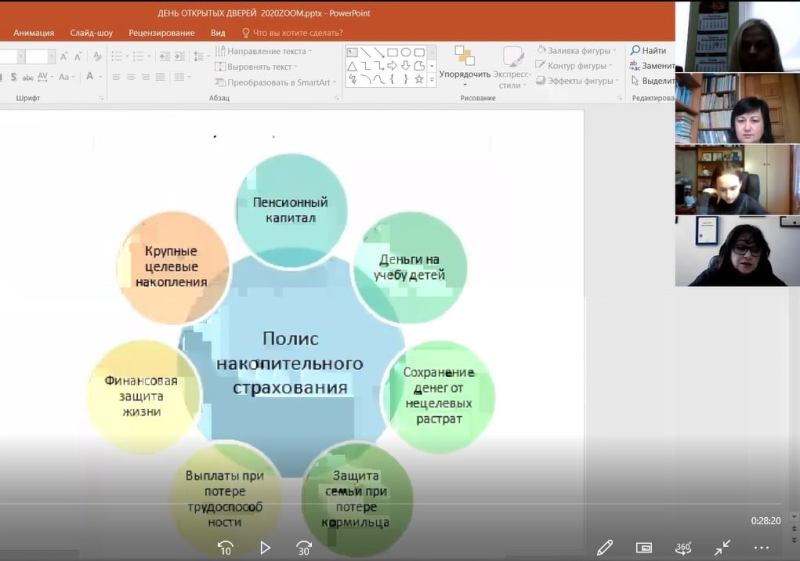
Task: Skip back 10 seconds
Action: coord(225,547)
